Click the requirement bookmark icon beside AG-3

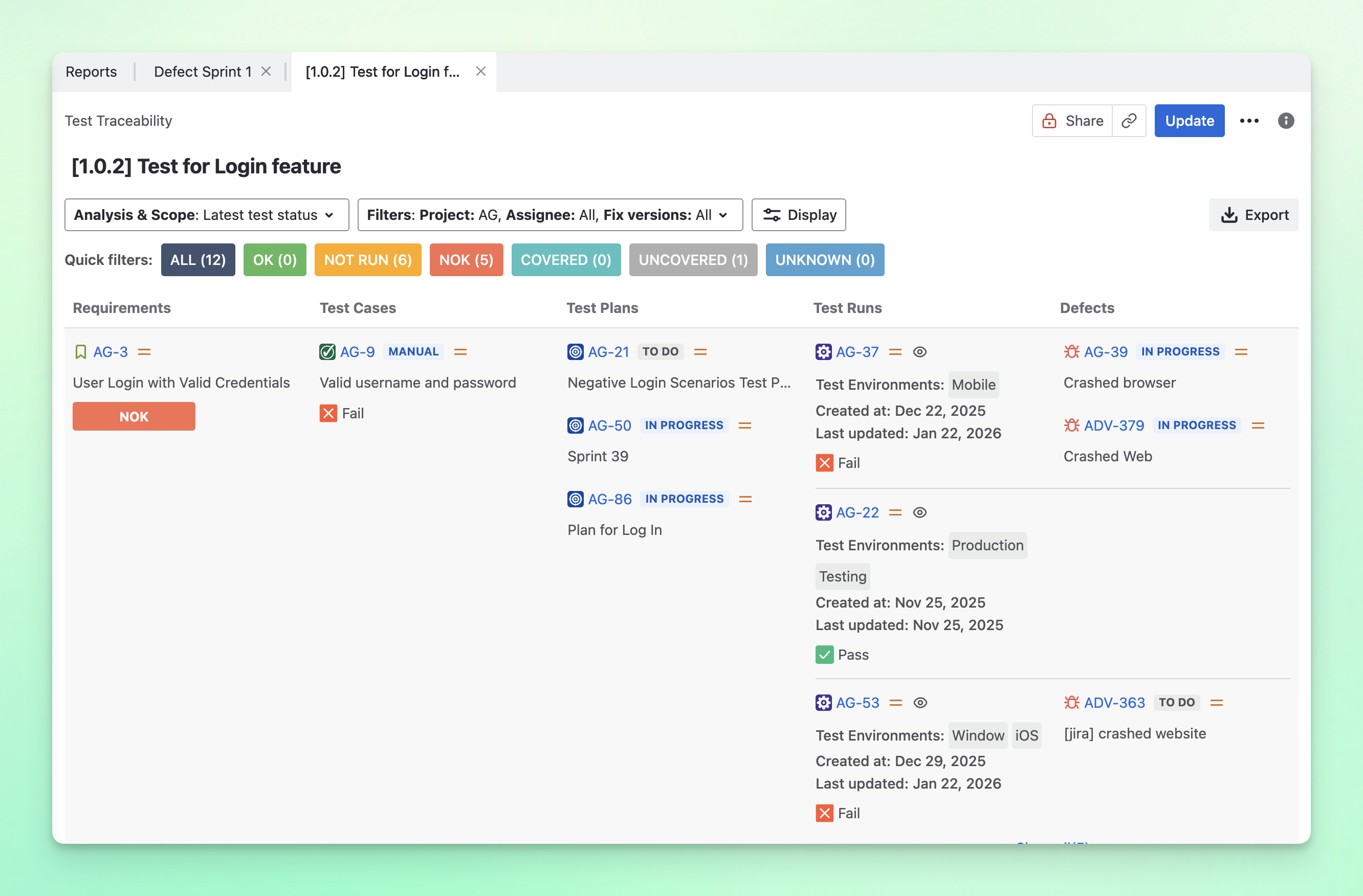click(81, 351)
